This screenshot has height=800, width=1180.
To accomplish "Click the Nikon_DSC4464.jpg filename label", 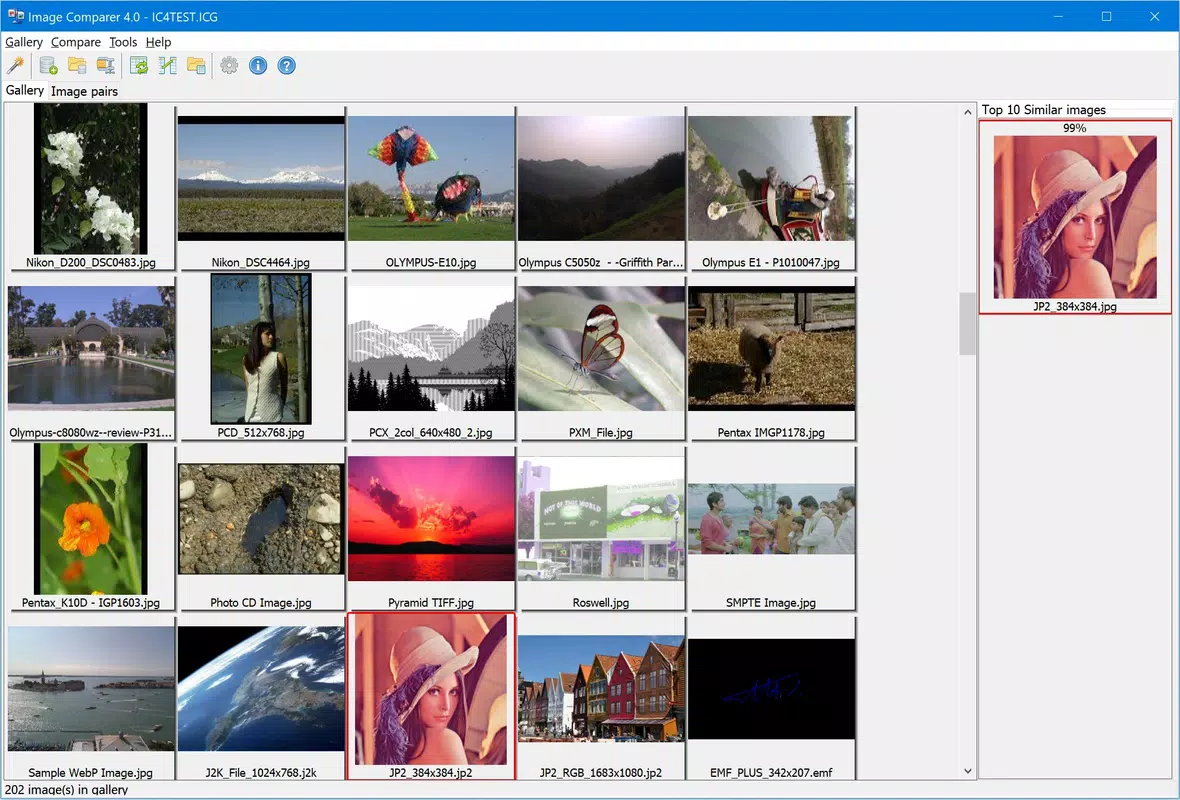I will [x=260, y=263].
